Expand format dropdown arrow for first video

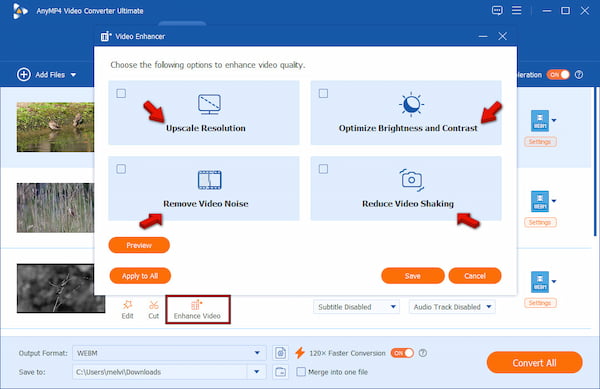pyautogui.click(x=554, y=120)
